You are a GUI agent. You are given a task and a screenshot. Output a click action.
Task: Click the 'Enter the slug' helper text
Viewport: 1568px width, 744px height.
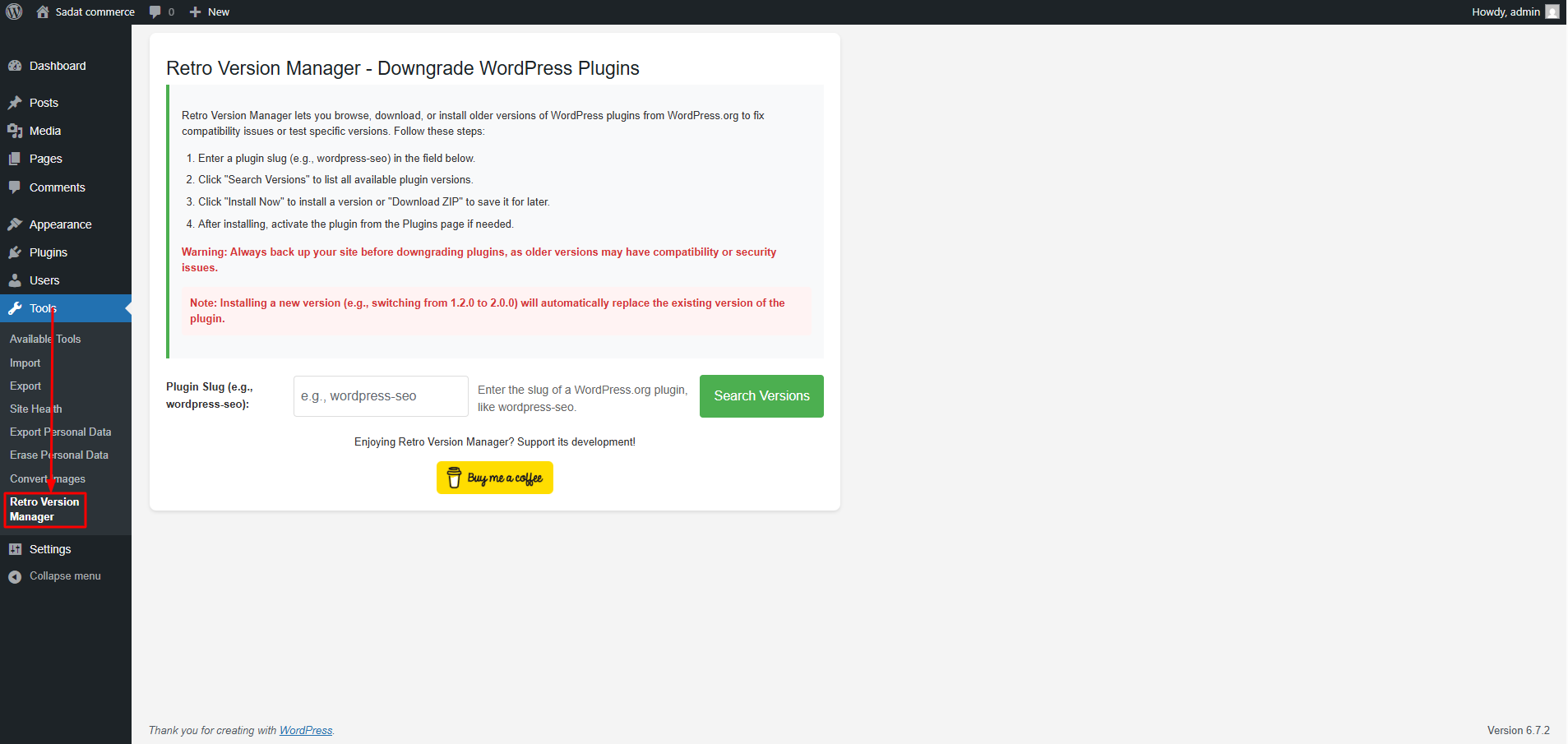582,398
